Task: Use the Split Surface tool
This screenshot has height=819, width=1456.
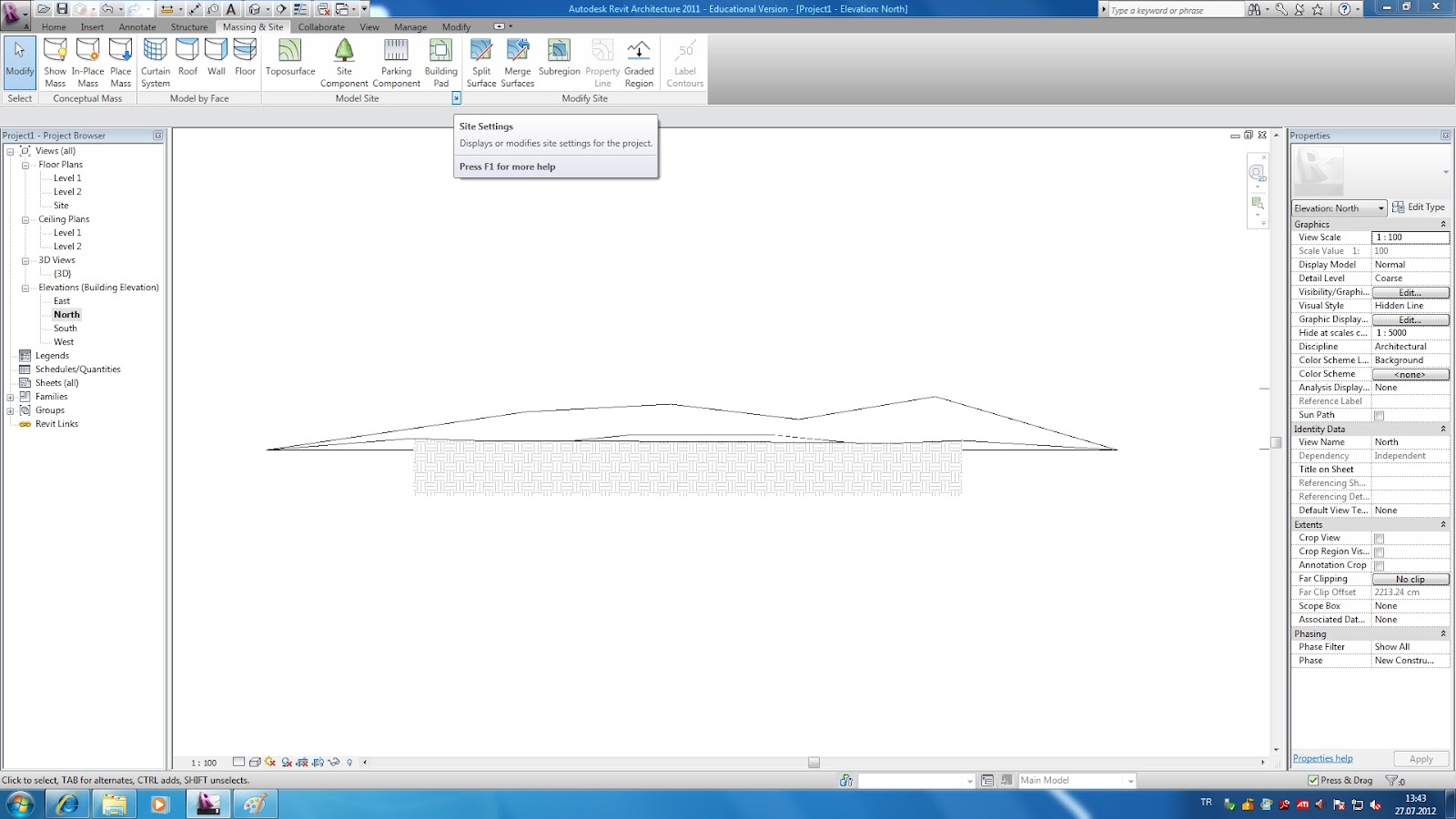Action: (x=481, y=63)
